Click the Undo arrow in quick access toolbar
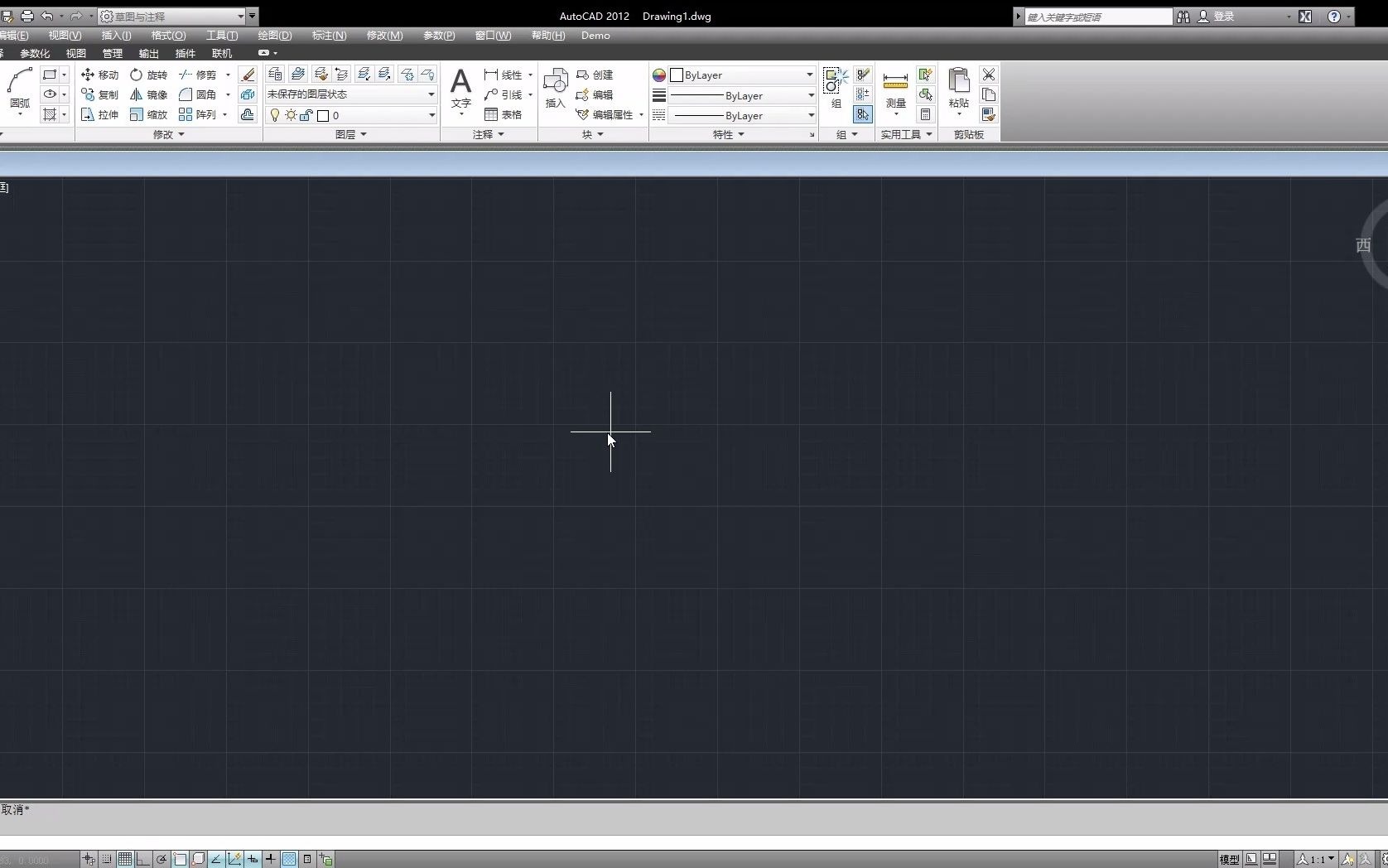The width and height of the screenshot is (1388, 868). [x=47, y=16]
